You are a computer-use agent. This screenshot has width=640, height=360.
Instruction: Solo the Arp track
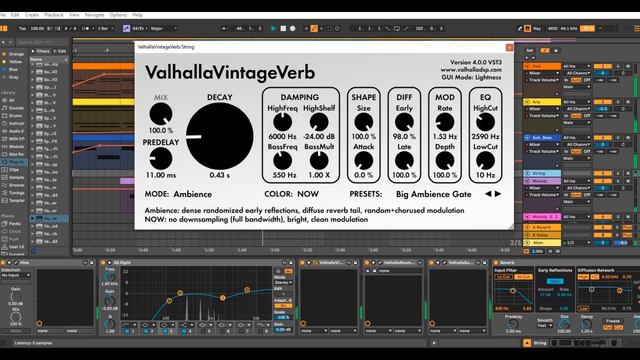(x=618, y=102)
